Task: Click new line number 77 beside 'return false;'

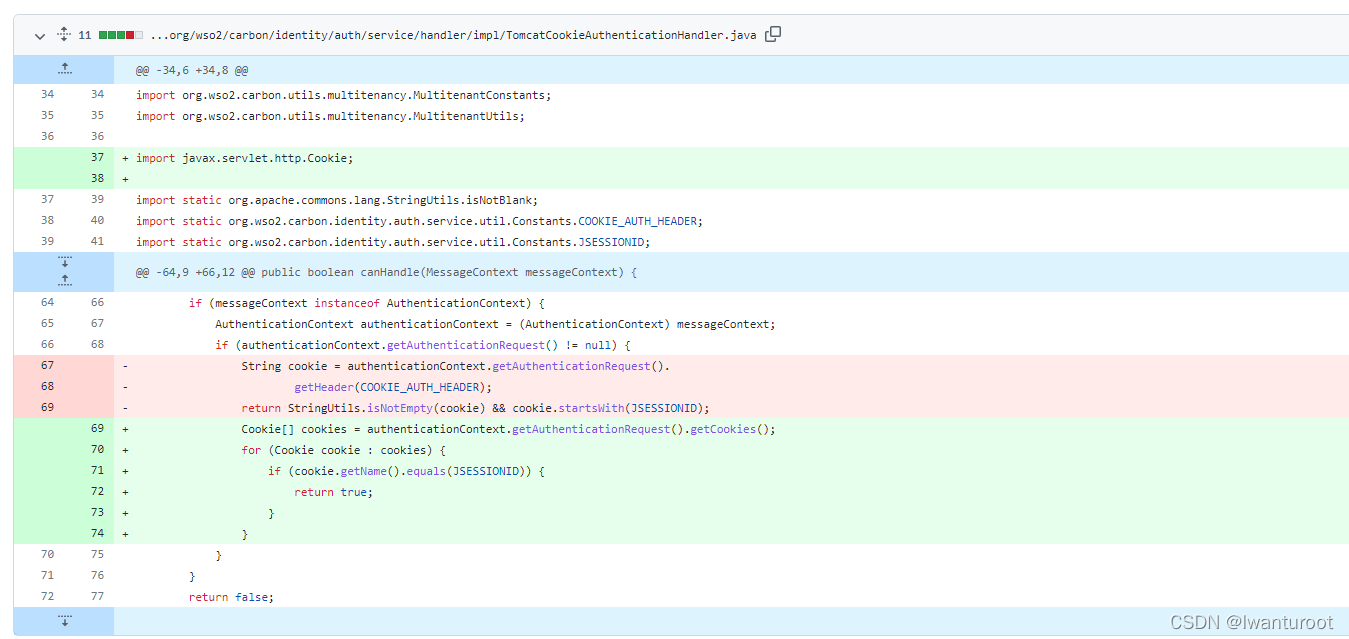Action: click(97, 597)
